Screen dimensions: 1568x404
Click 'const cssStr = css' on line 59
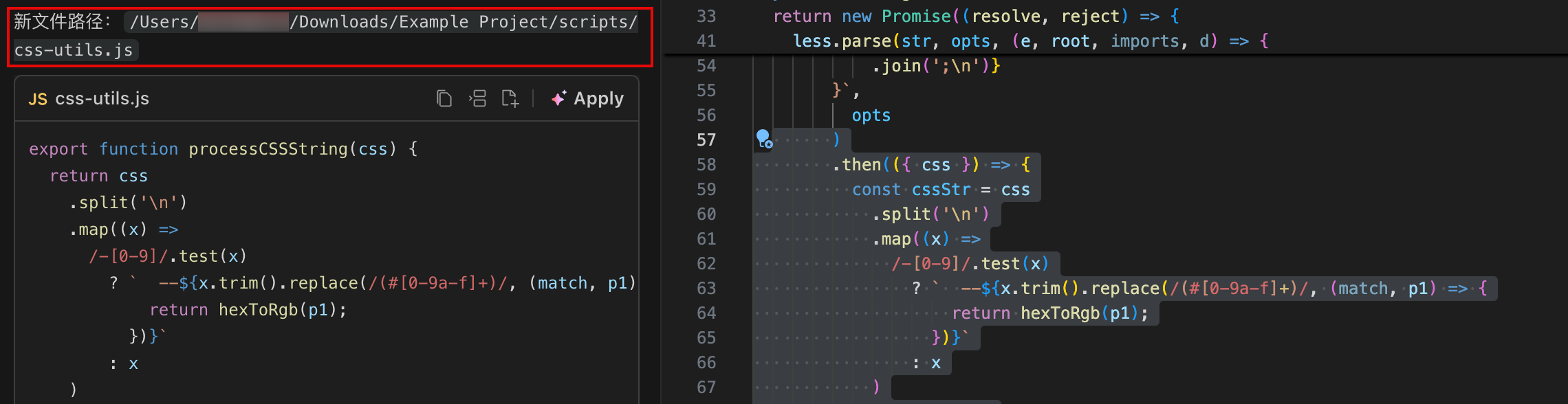click(x=941, y=190)
